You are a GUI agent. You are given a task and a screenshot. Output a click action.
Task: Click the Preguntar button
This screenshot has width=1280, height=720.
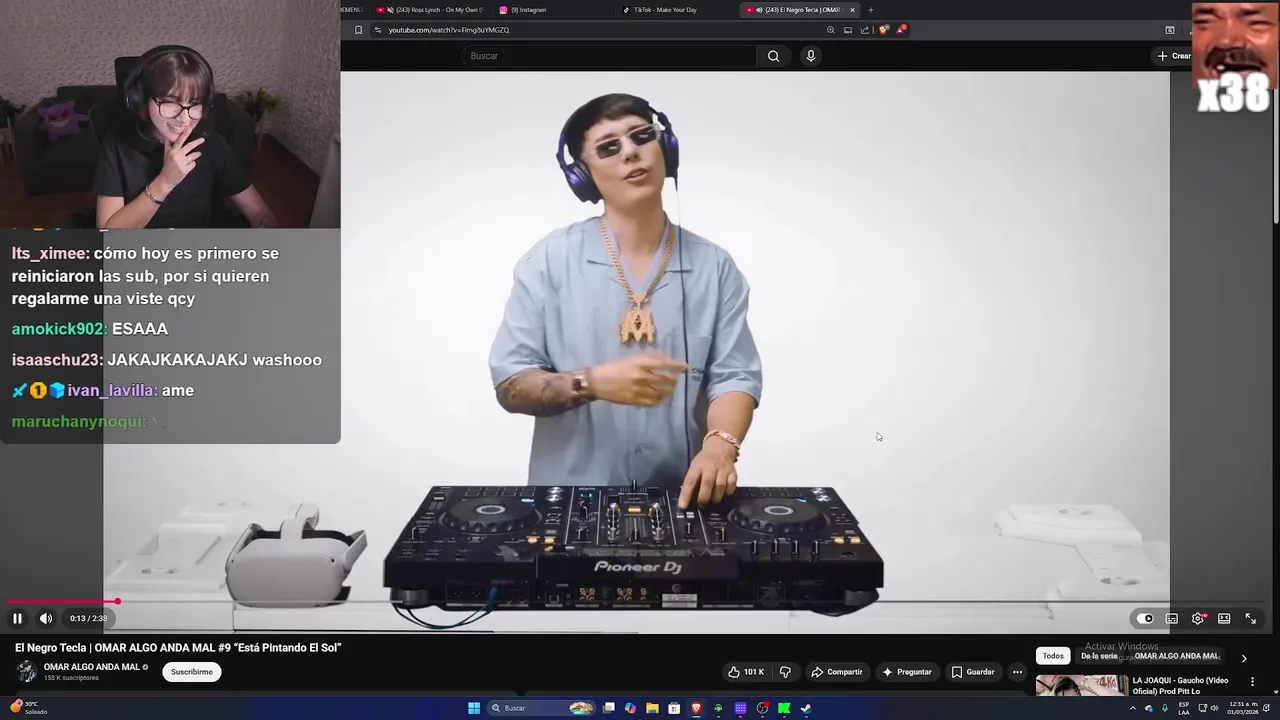906,672
